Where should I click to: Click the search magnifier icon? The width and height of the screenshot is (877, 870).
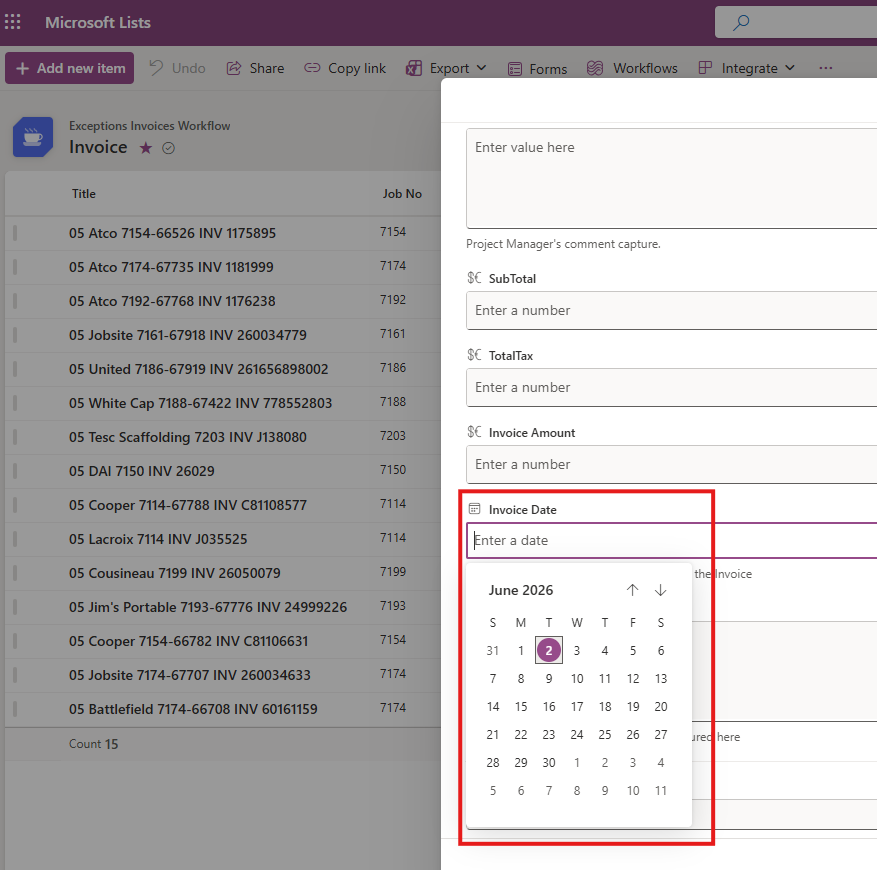pyautogui.click(x=741, y=22)
